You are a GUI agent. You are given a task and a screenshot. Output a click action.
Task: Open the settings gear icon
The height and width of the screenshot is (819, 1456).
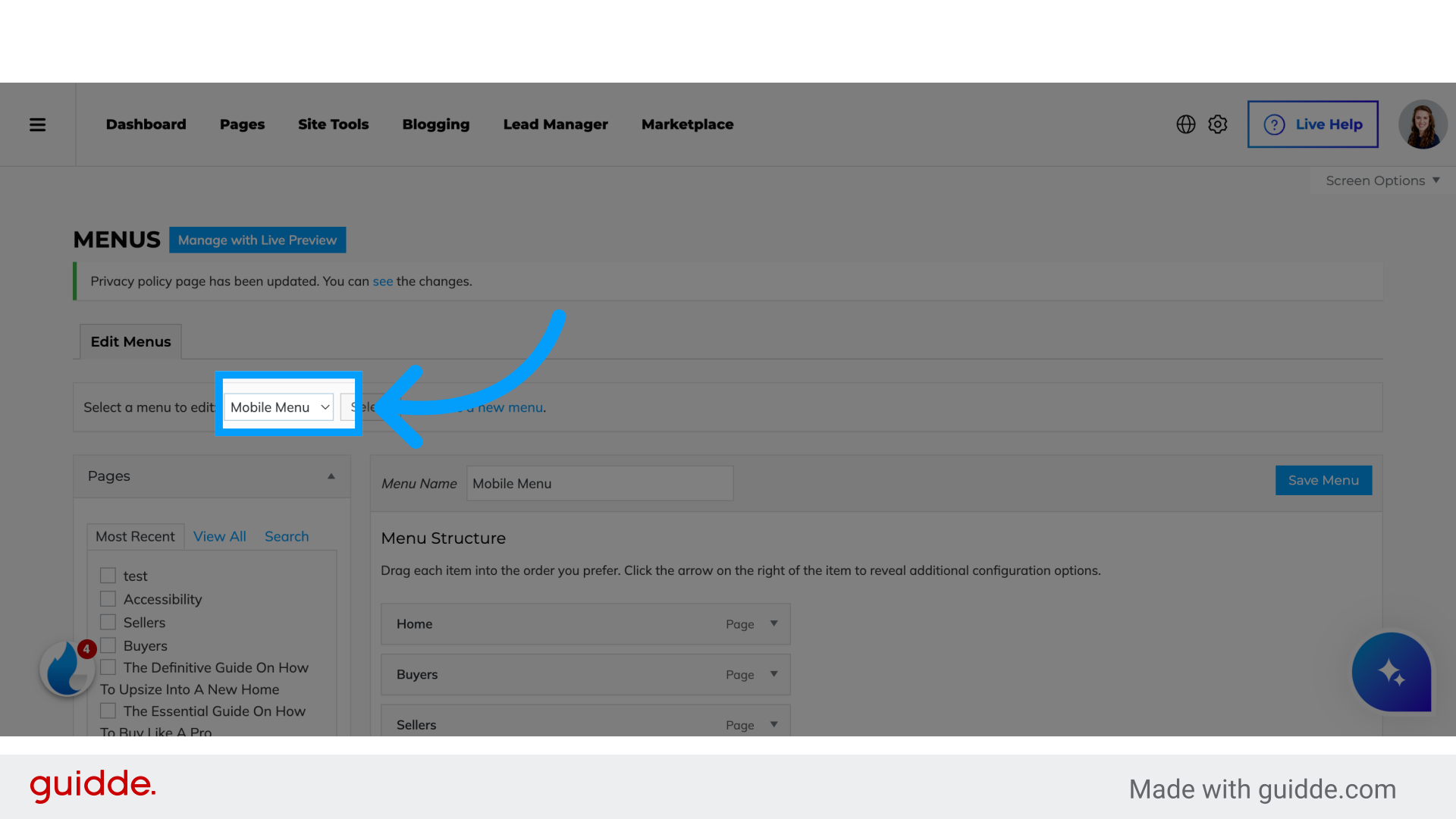click(x=1217, y=124)
